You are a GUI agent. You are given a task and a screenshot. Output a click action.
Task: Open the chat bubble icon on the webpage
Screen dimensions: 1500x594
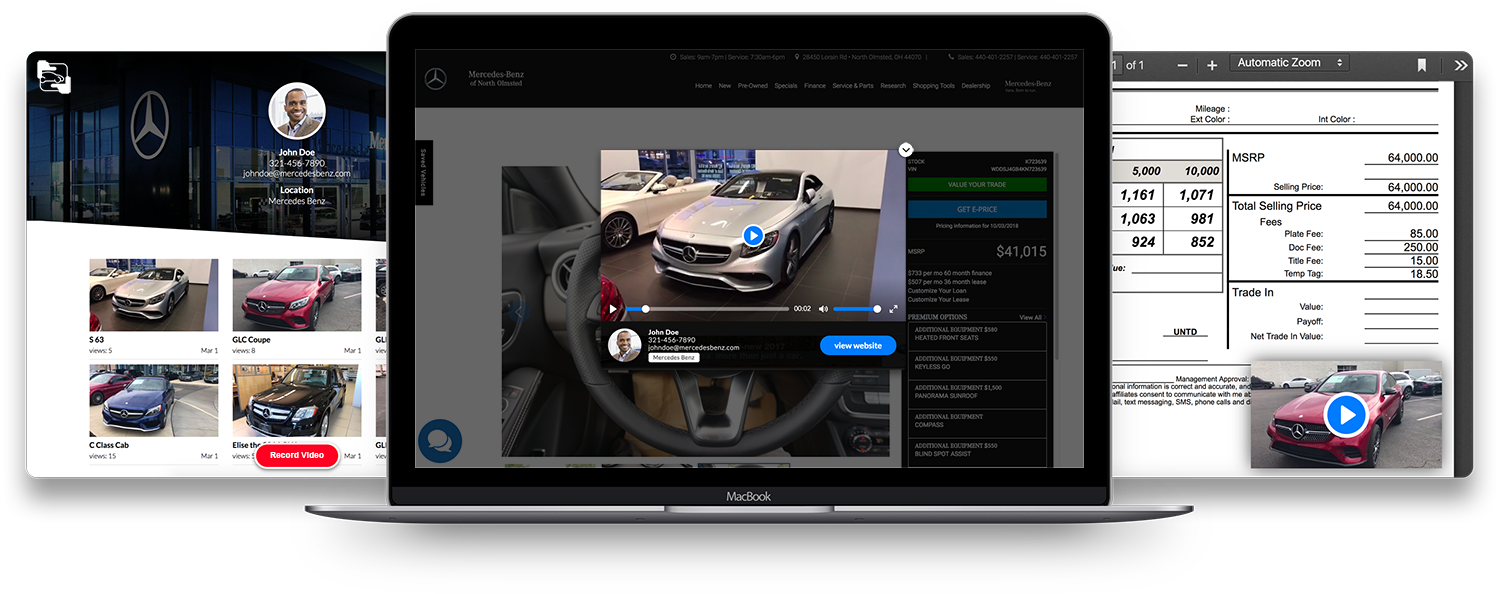click(438, 440)
